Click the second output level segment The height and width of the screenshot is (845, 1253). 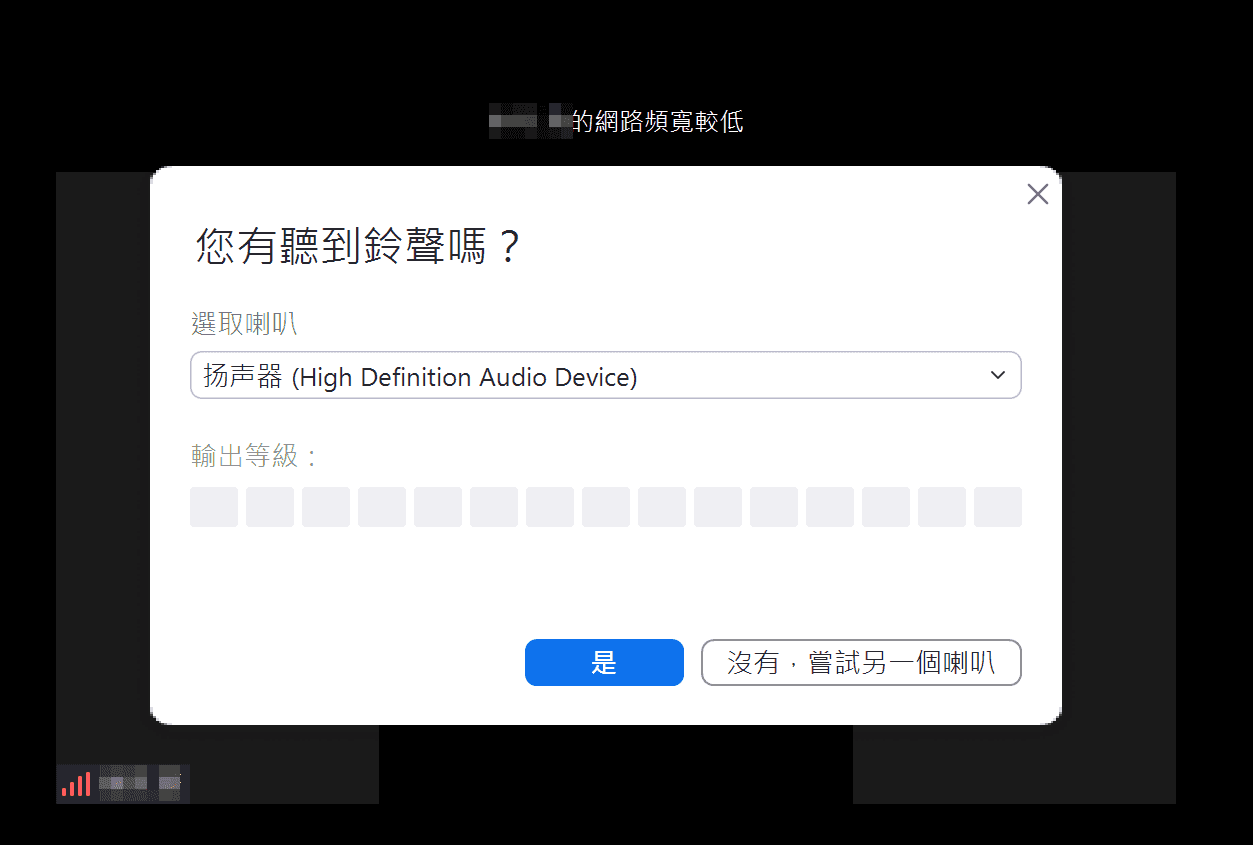pyautogui.click(x=270, y=507)
